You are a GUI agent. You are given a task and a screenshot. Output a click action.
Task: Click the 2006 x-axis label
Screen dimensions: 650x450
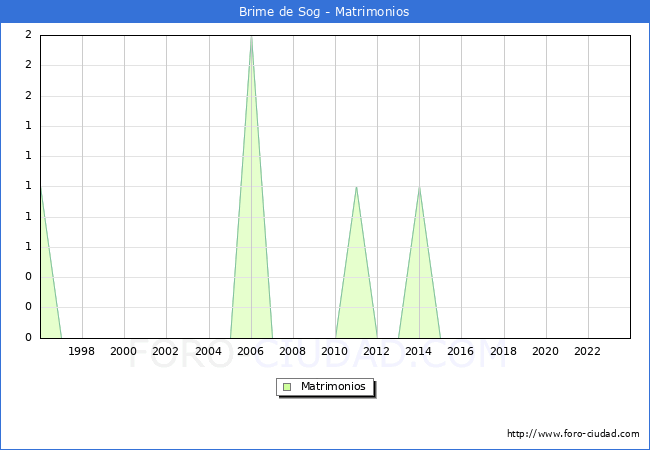pyautogui.click(x=250, y=351)
